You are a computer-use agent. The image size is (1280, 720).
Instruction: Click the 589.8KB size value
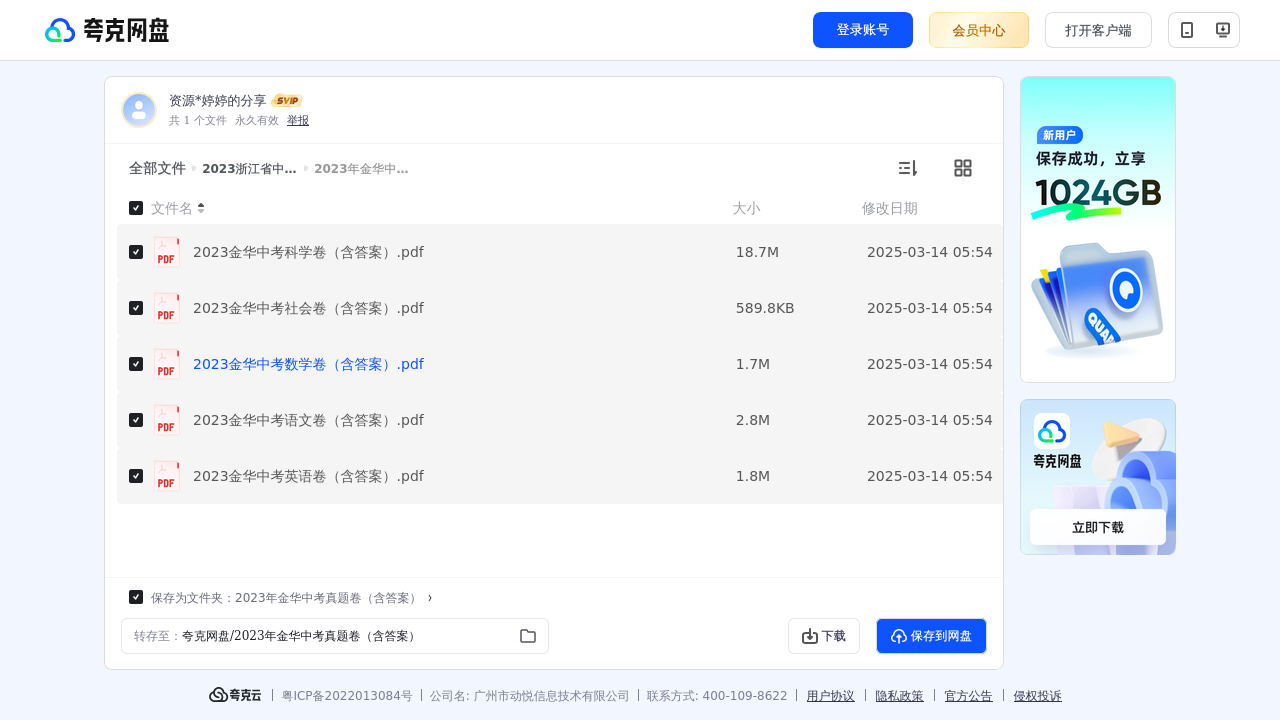(765, 308)
